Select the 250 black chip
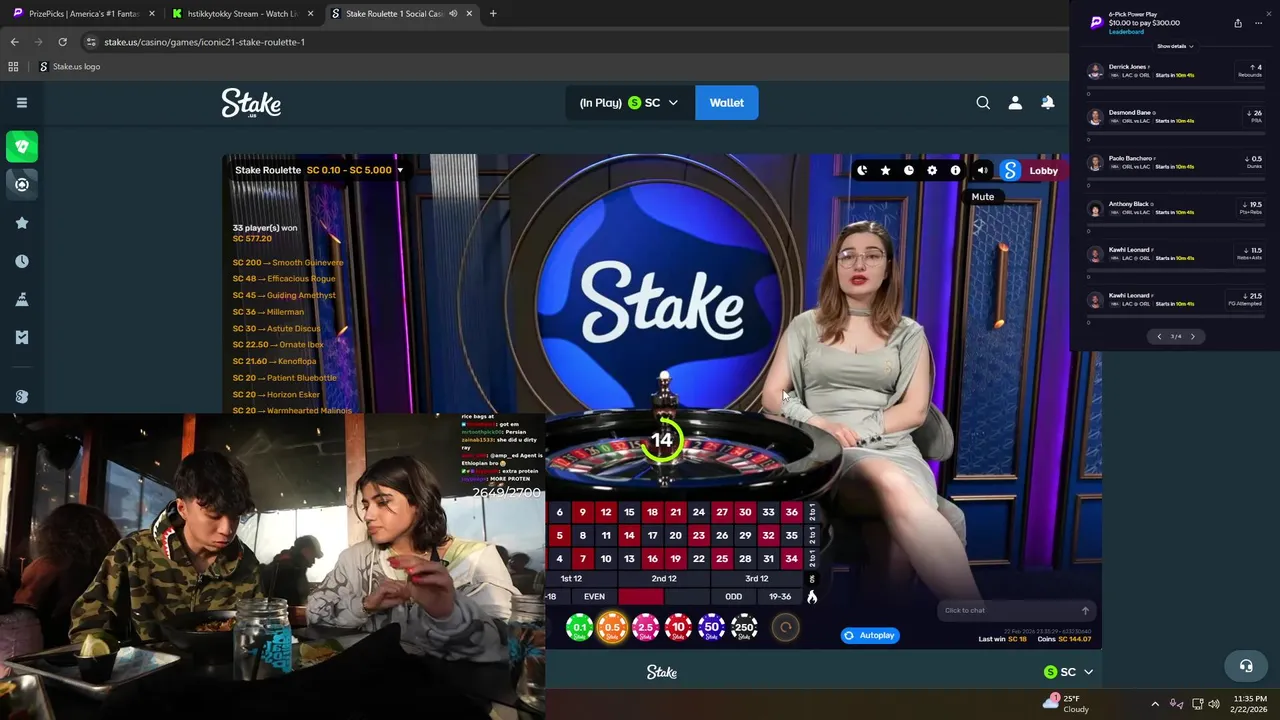This screenshot has width=1280, height=720. click(x=744, y=628)
